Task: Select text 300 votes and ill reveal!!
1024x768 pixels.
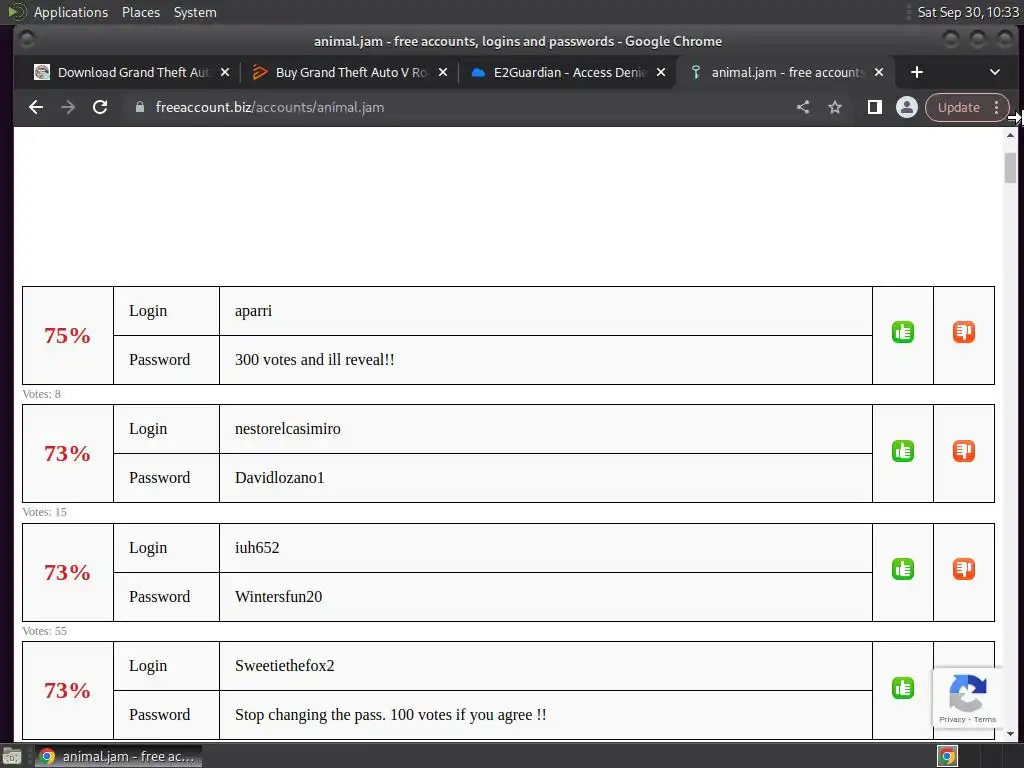Action: tap(315, 360)
